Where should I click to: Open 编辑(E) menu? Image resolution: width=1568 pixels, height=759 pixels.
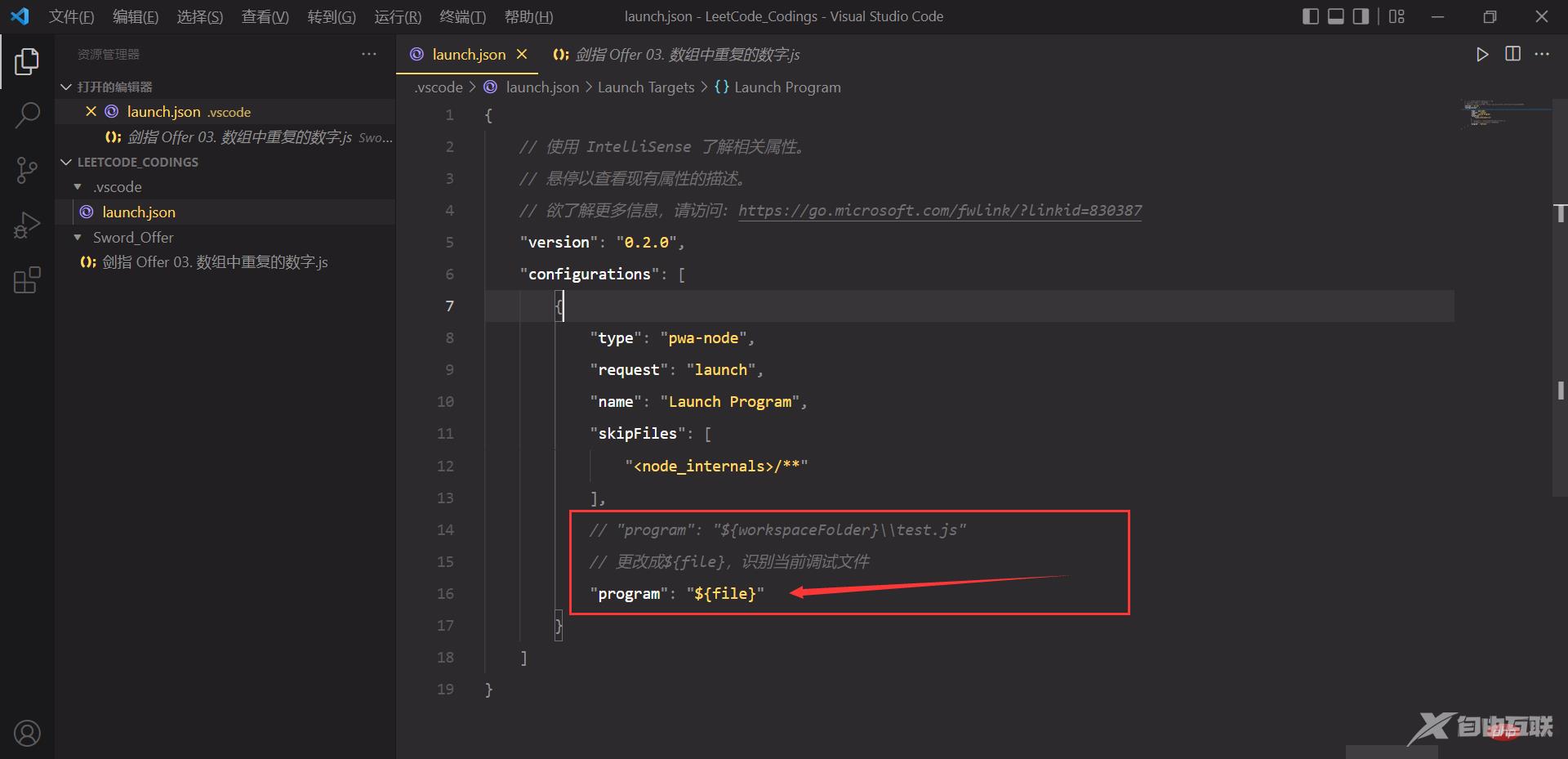tap(136, 16)
